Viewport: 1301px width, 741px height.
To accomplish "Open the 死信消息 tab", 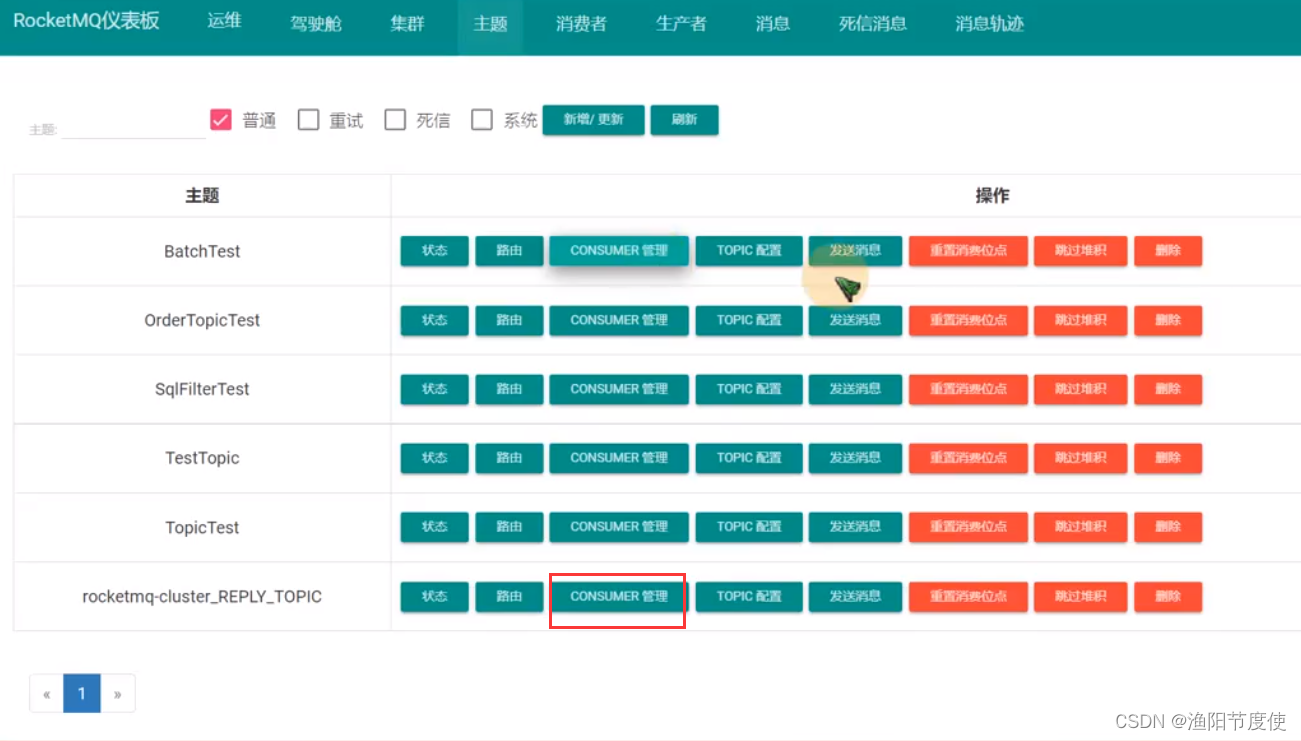I will (x=872, y=23).
